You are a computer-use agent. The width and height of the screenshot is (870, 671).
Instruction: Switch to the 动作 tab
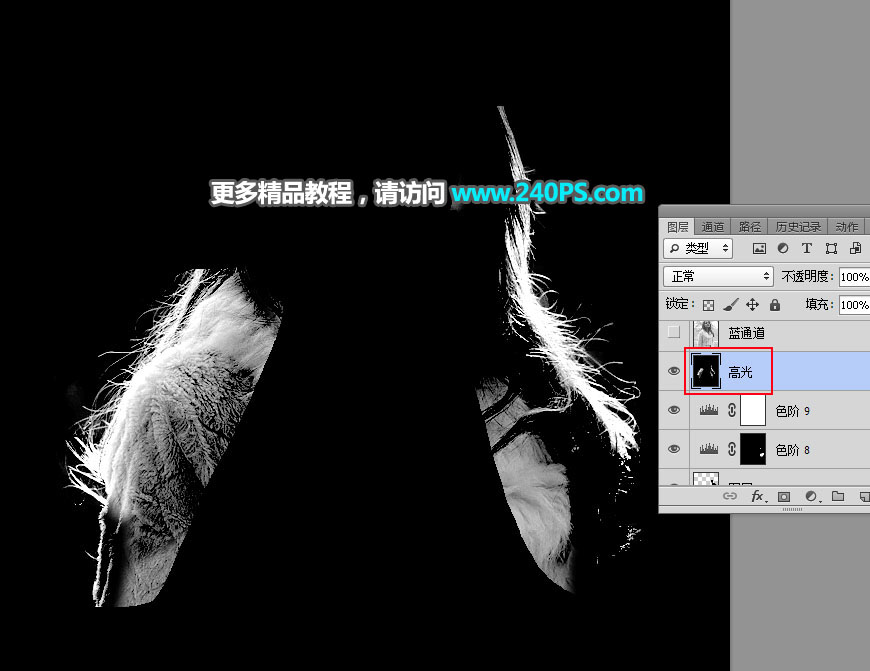[846, 226]
